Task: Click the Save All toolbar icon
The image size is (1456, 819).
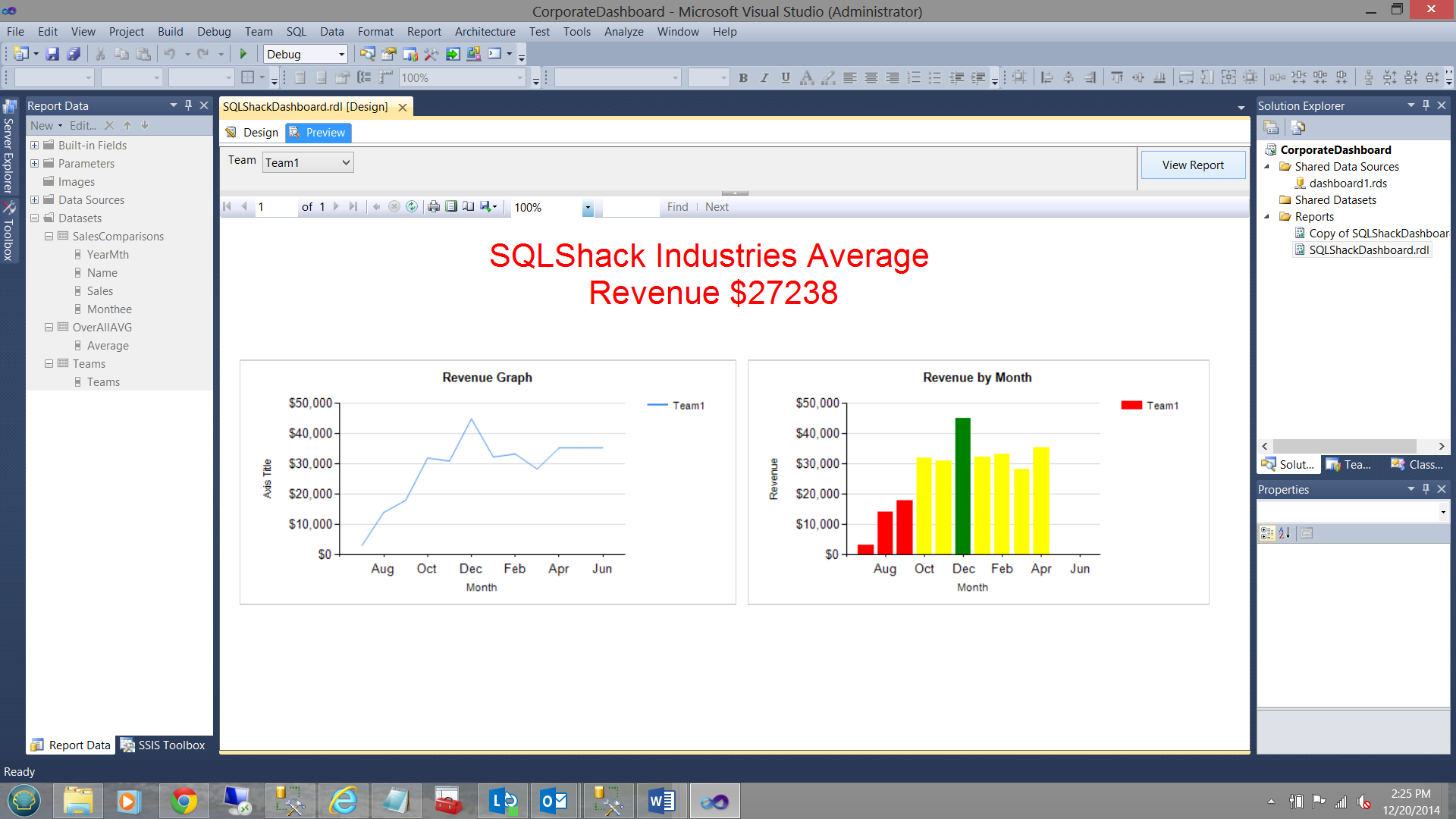Action: pyautogui.click(x=74, y=54)
